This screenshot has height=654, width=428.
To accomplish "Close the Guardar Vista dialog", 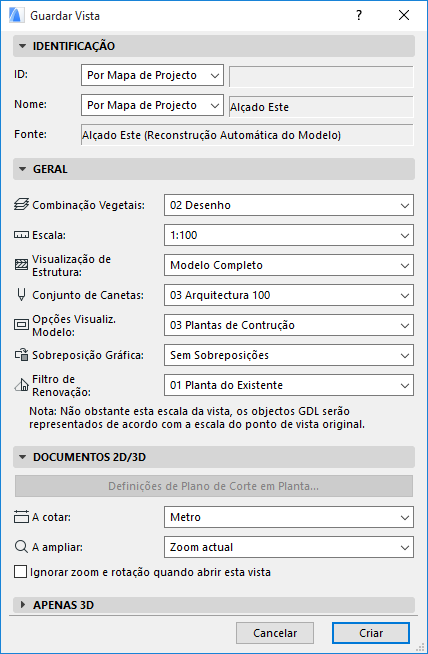I will click(x=404, y=15).
